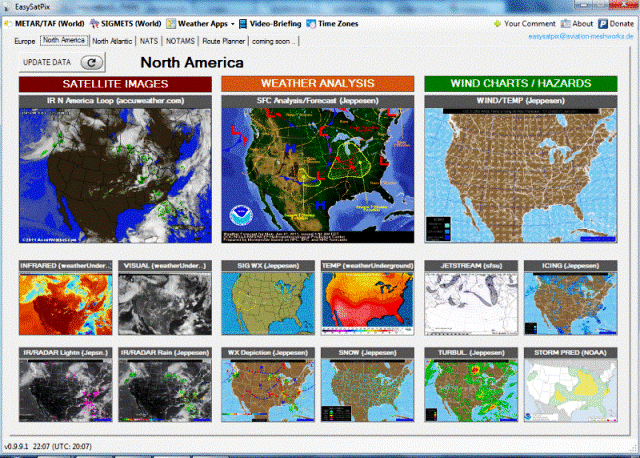Click the SATELLITE IMAGES red header
The width and height of the screenshot is (640, 458).
pos(115,84)
